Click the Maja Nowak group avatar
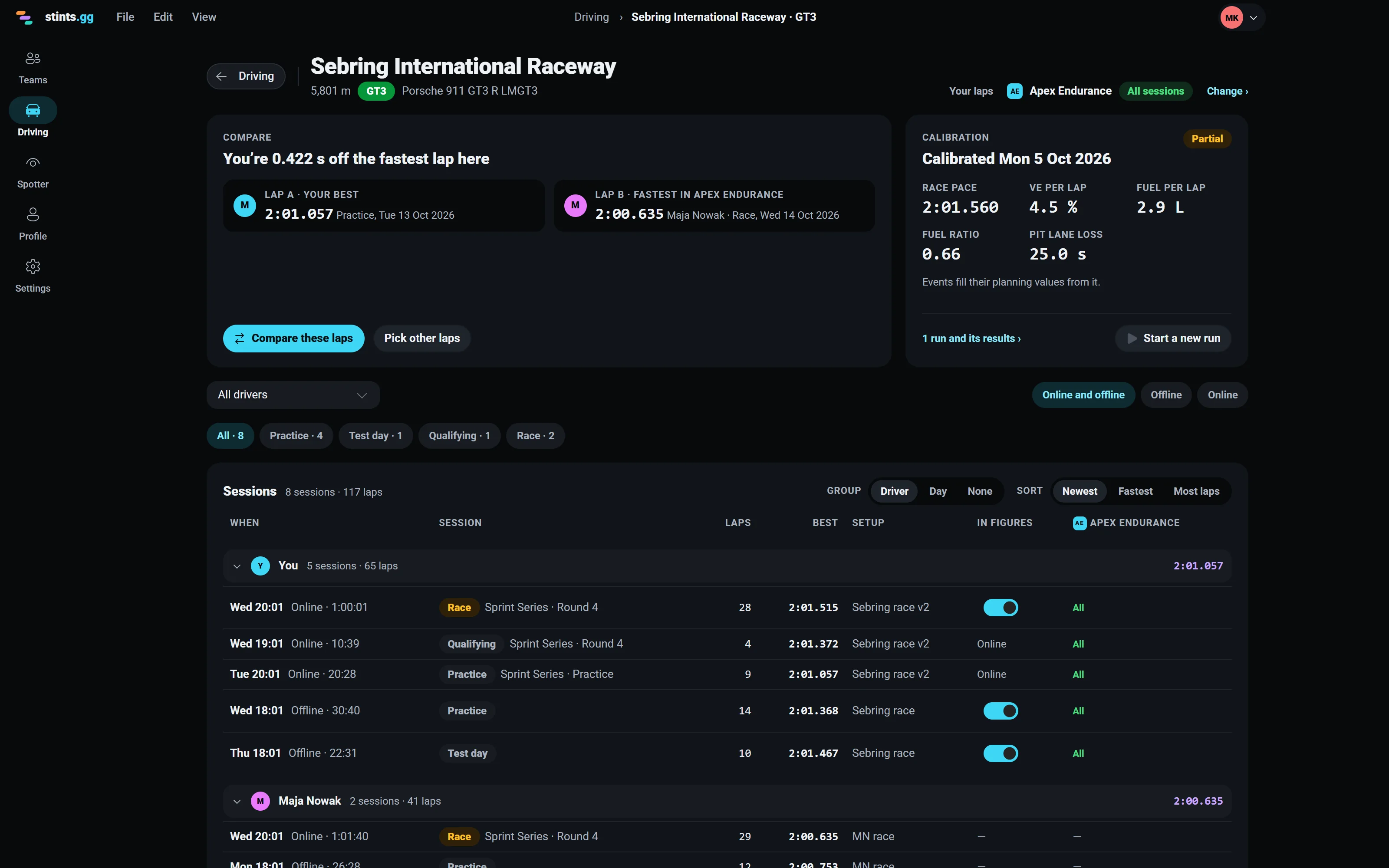The height and width of the screenshot is (868, 1389). [x=260, y=801]
